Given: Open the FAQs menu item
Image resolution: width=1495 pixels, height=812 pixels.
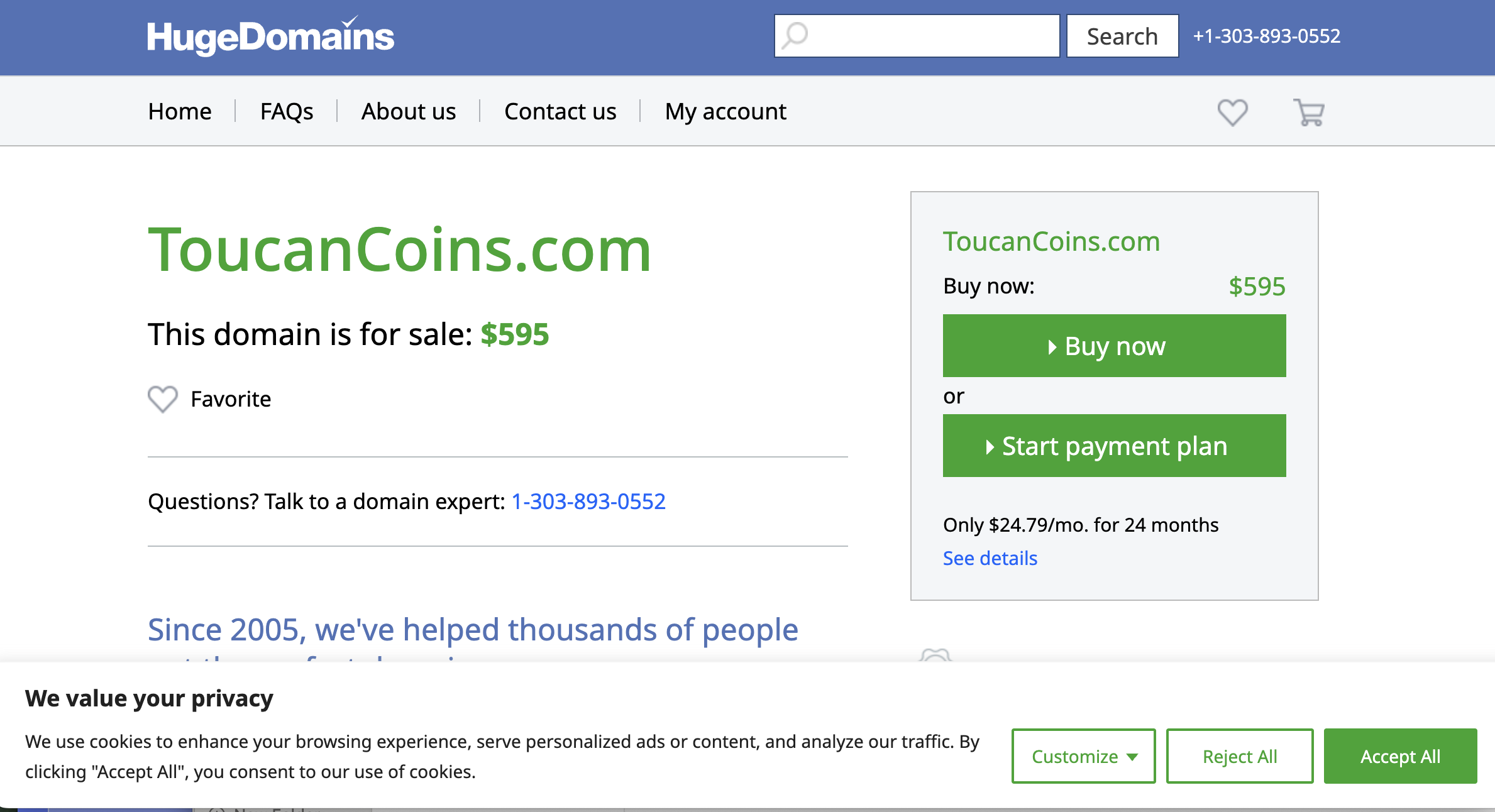Looking at the screenshot, I should click(x=287, y=111).
